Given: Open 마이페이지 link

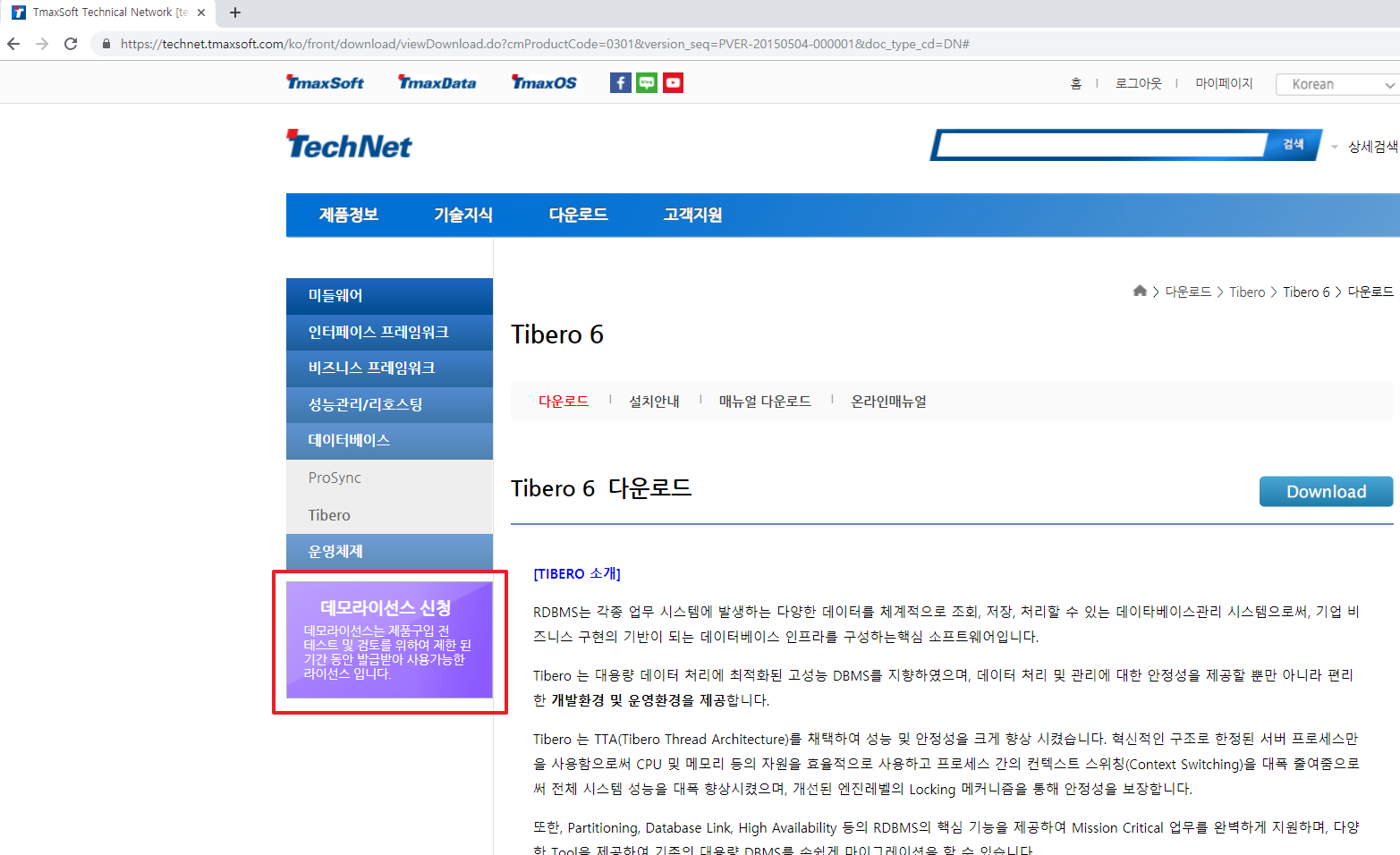Looking at the screenshot, I should coord(1224,83).
